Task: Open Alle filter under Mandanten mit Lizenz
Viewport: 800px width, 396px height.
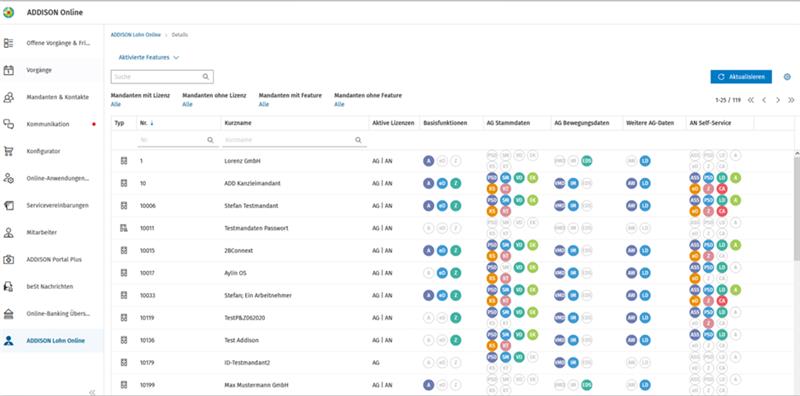Action: (116, 104)
